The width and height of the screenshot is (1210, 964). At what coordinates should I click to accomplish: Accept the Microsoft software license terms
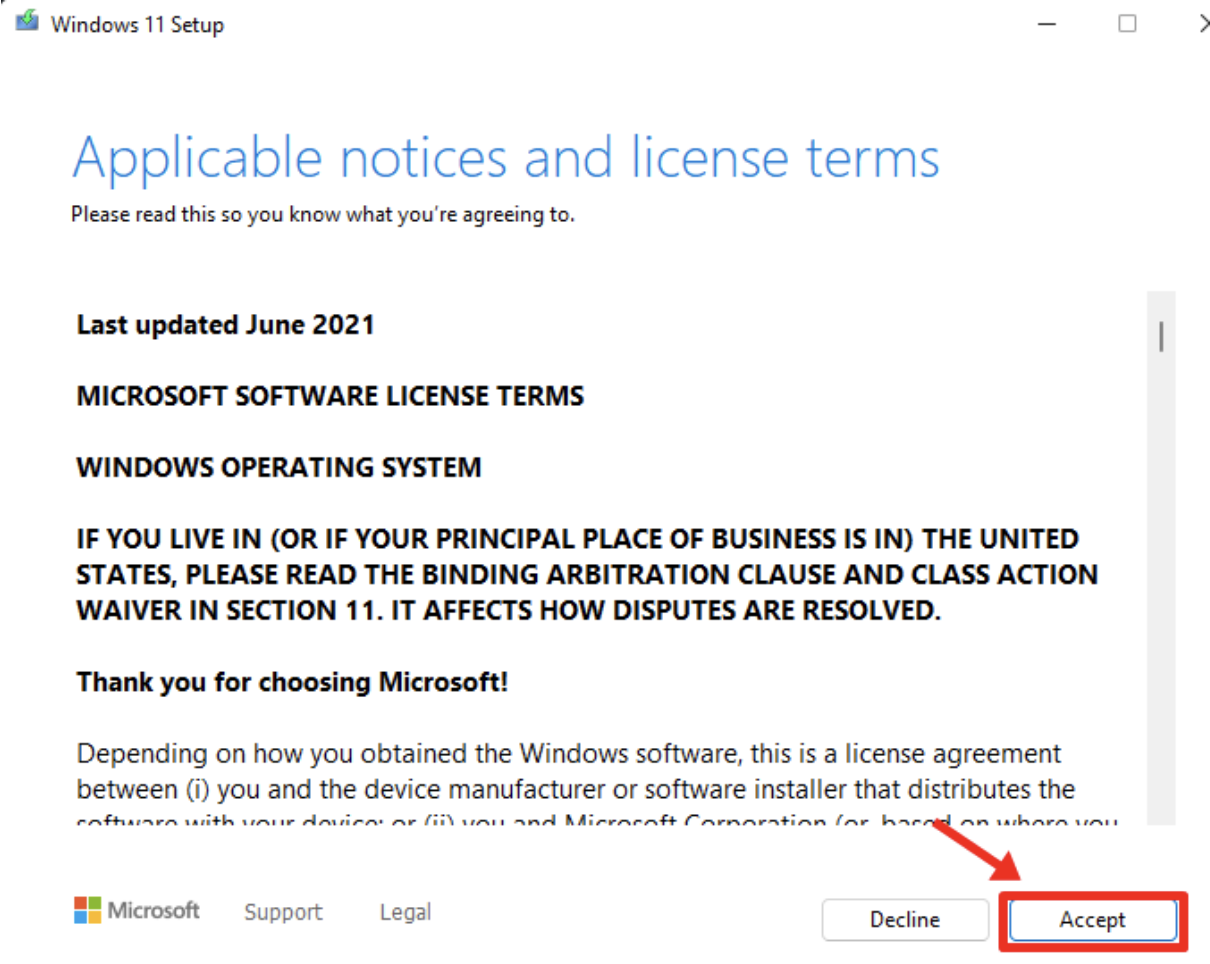click(x=1091, y=920)
